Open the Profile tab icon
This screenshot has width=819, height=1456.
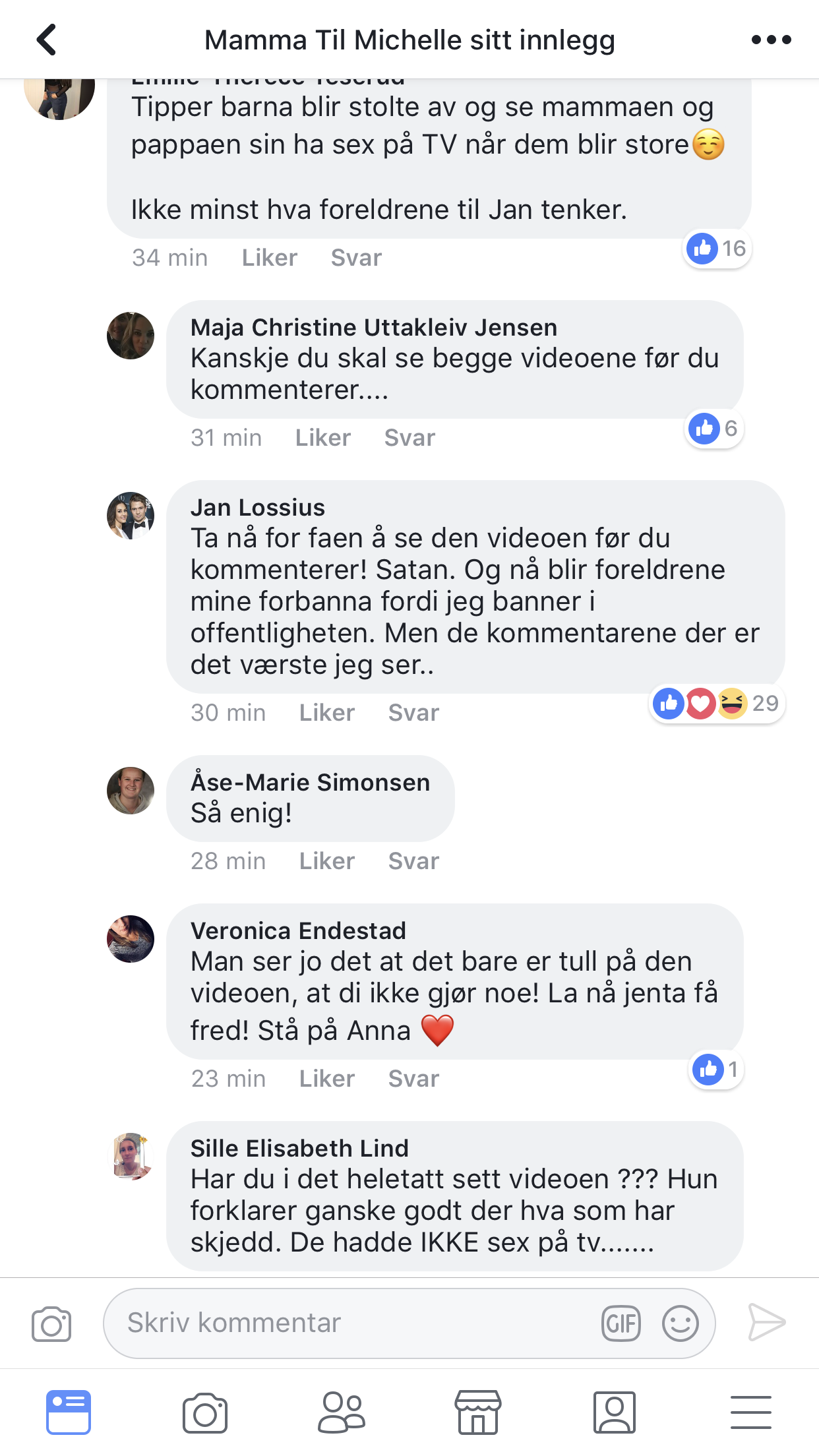tap(615, 1412)
